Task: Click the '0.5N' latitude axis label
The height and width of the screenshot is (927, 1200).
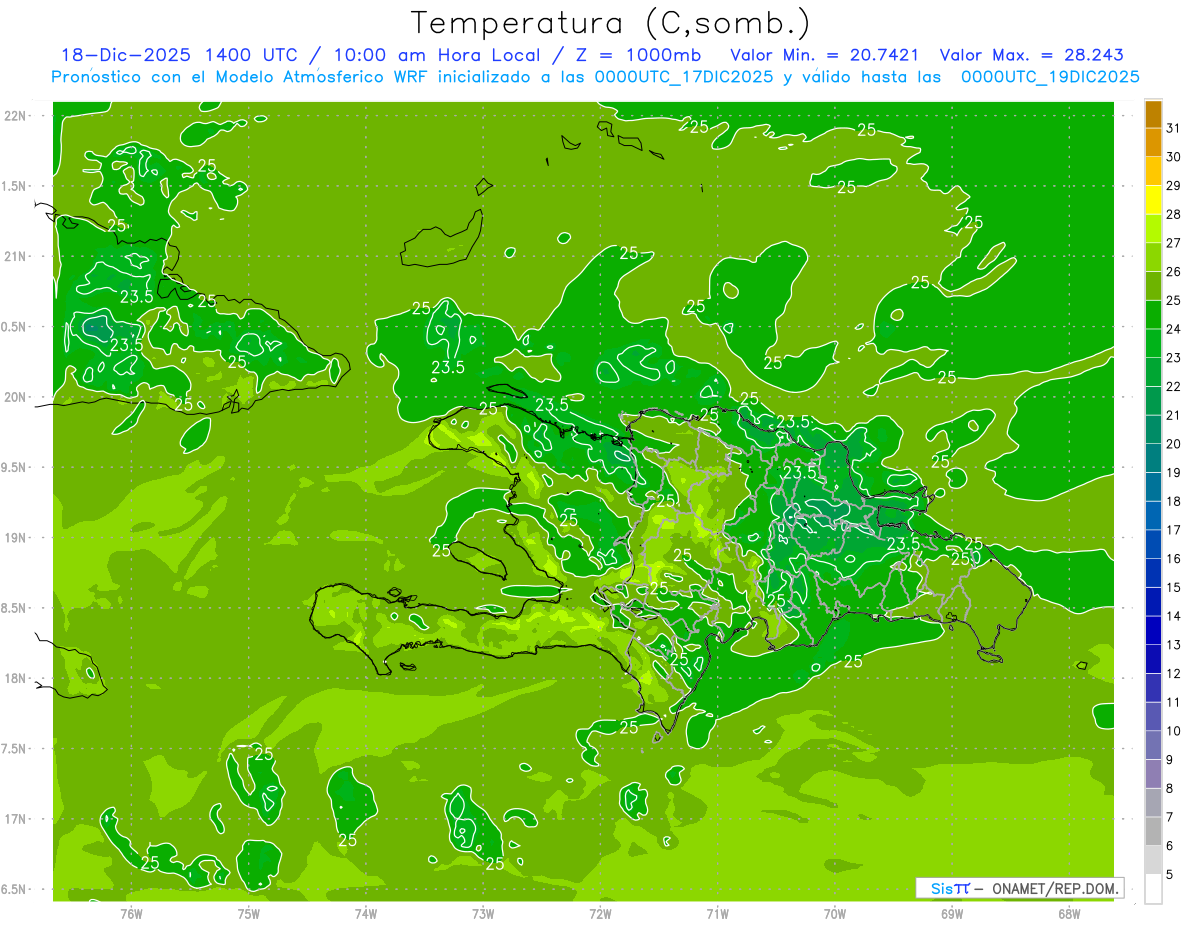Action: coord(15,327)
